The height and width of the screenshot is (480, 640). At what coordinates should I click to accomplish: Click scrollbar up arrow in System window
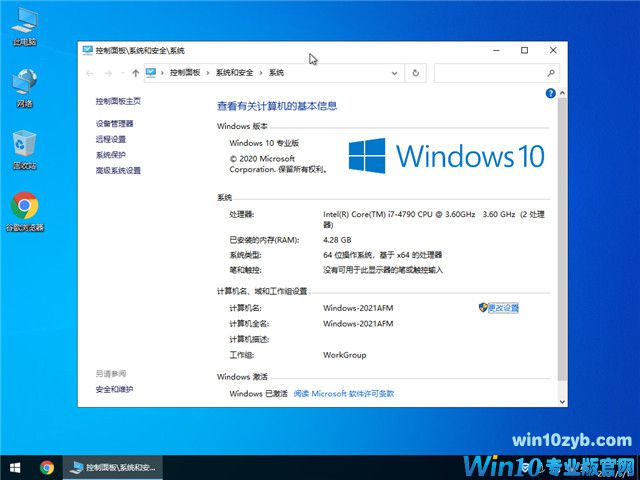tap(562, 93)
